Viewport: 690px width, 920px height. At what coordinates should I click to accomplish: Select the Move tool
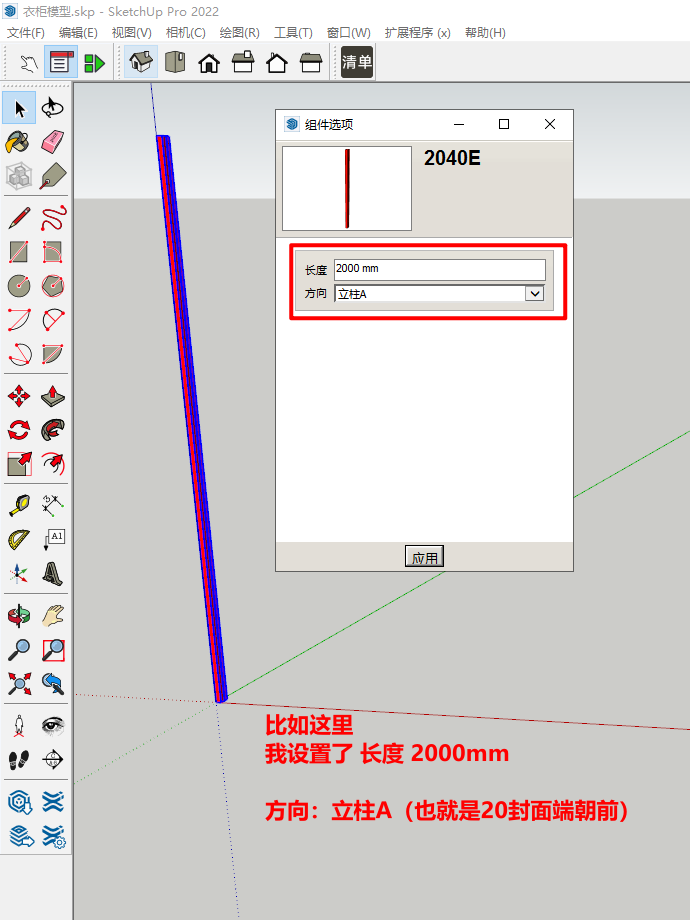(19, 396)
